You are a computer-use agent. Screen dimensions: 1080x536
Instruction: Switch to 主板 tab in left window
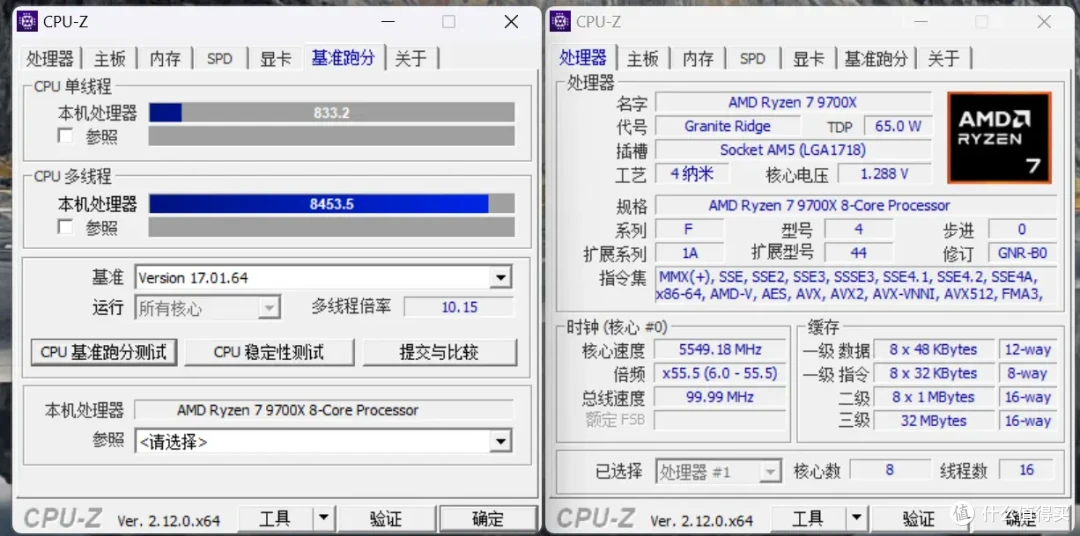pyautogui.click(x=110, y=59)
